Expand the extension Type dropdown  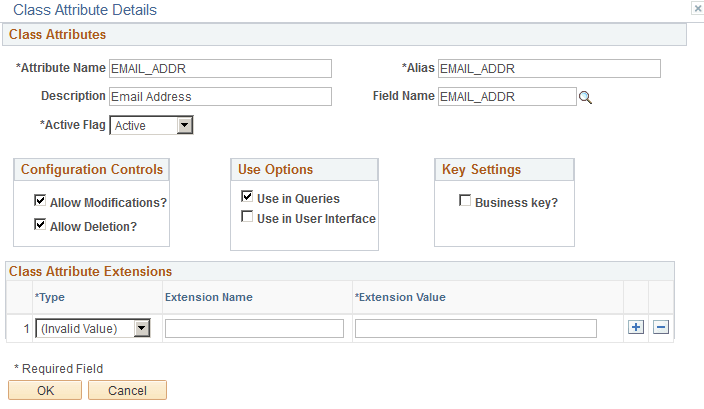(142, 328)
